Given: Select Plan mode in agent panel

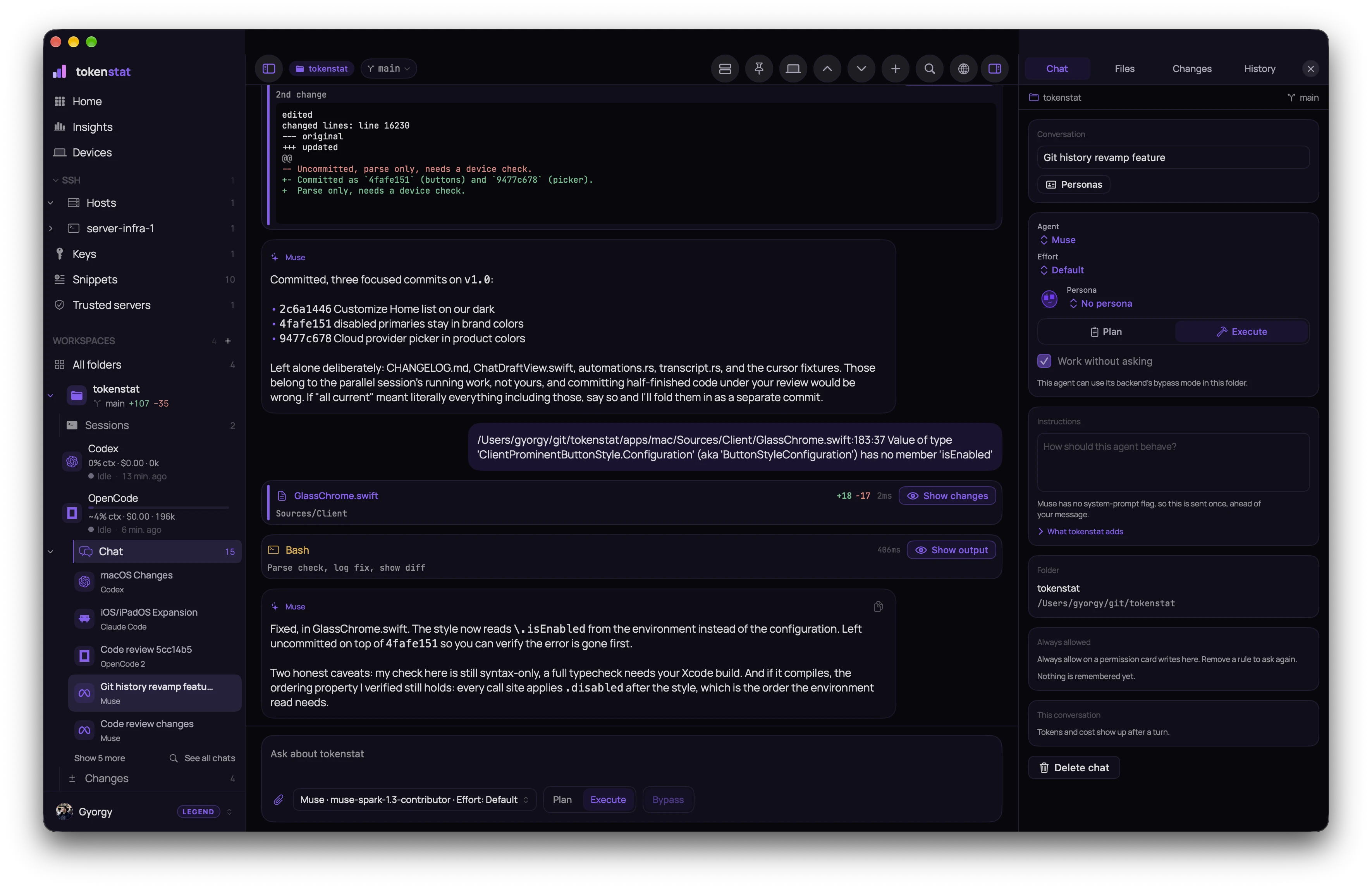Looking at the screenshot, I should 1106,332.
